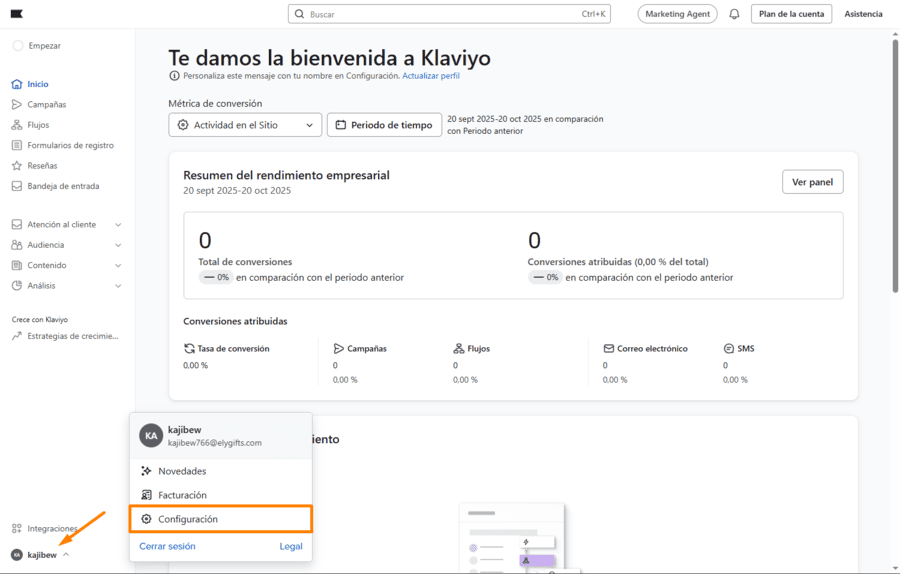Image resolution: width=900 pixels, height=574 pixels.
Task: Click the Ver panel button
Action: click(812, 182)
